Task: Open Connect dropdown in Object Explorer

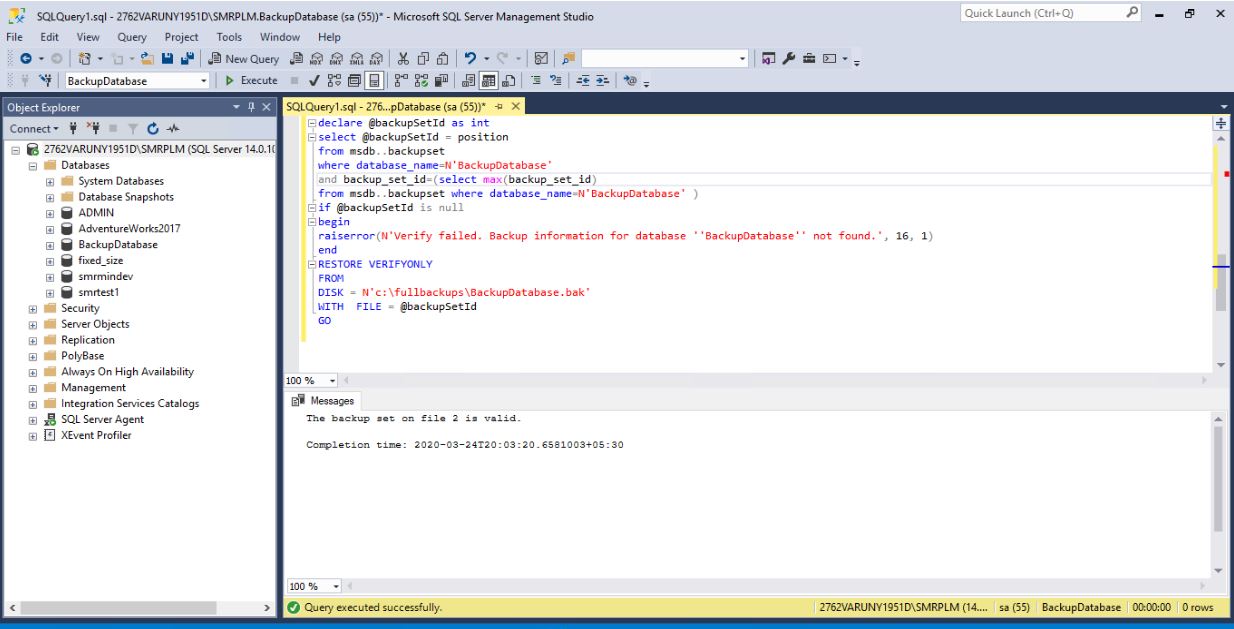Action: tap(34, 129)
